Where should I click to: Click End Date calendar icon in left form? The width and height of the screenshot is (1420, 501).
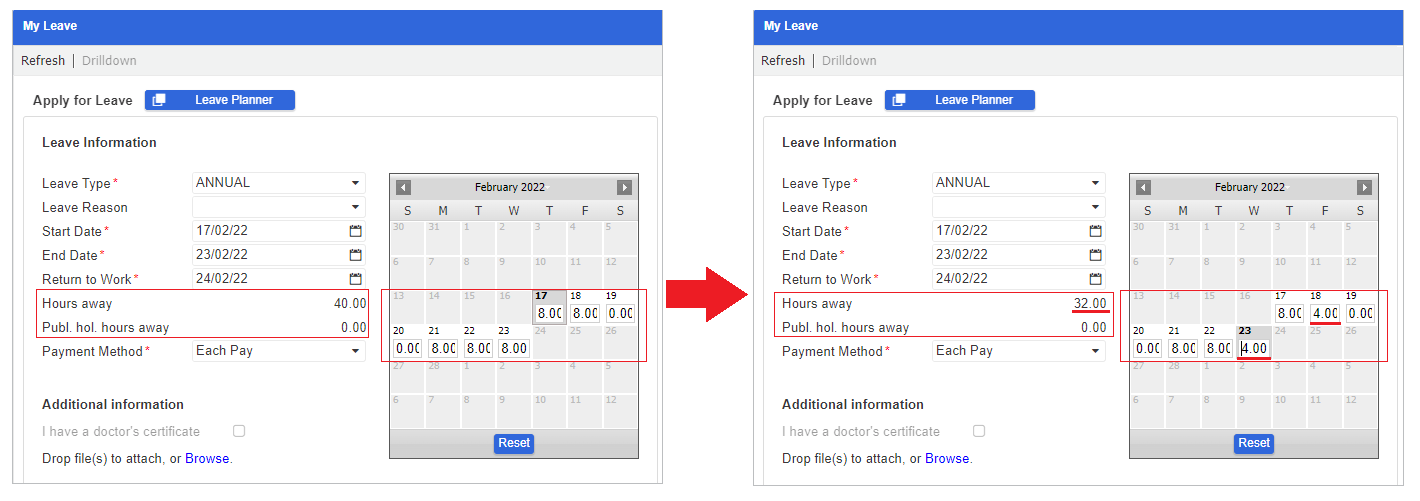click(x=355, y=255)
